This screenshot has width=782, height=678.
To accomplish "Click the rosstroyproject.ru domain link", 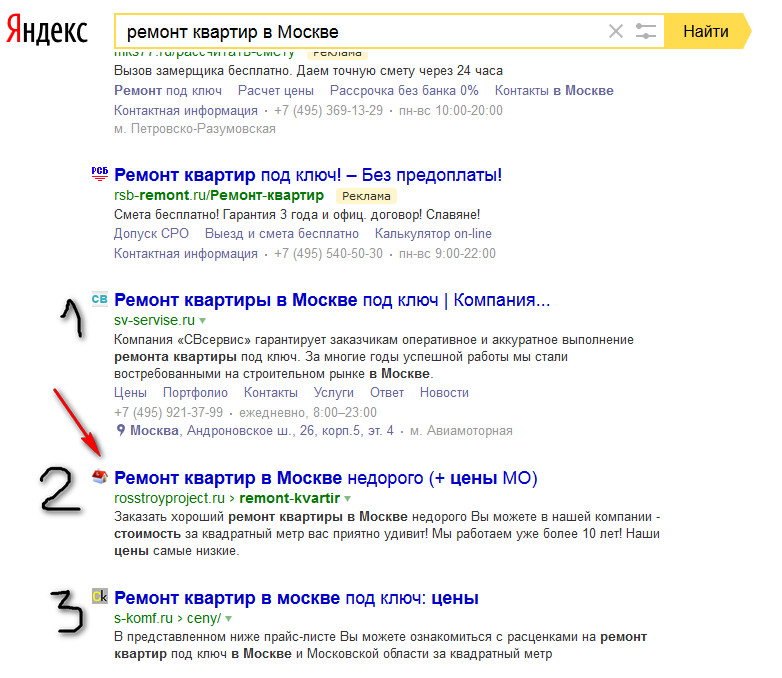I will [x=170, y=498].
